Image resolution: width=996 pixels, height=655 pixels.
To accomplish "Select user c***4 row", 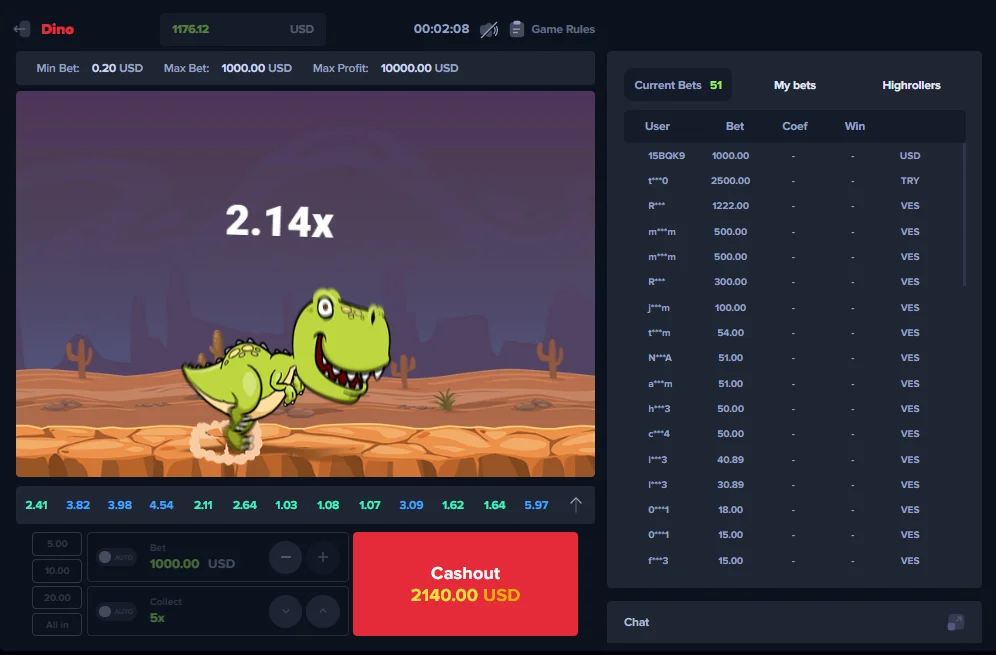I will pyautogui.click(x=794, y=434).
